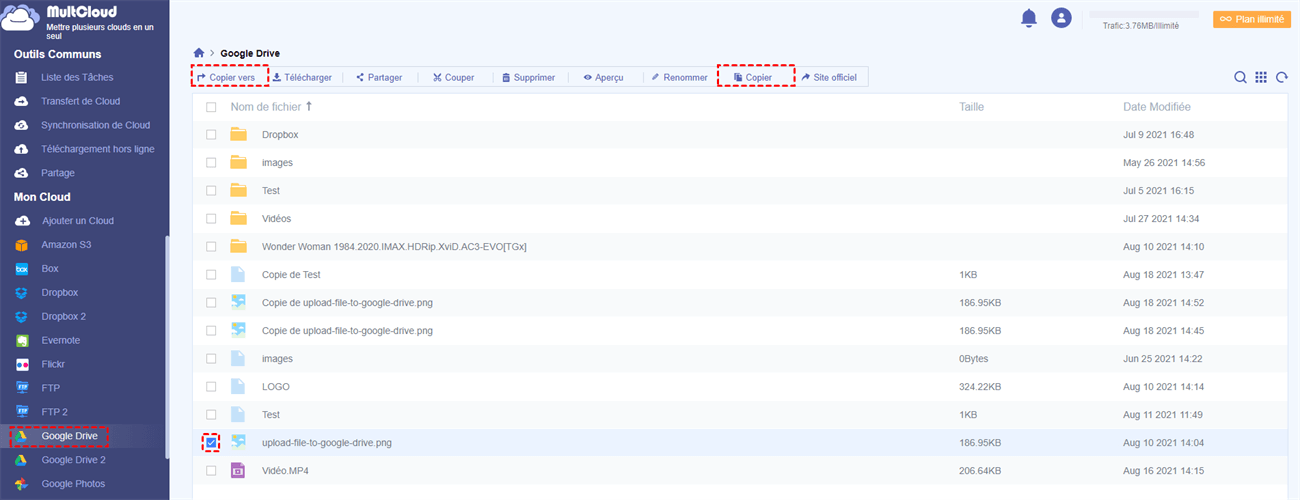Open the Test file dated Aug 11
The height and width of the screenshot is (500, 1300).
(271, 414)
